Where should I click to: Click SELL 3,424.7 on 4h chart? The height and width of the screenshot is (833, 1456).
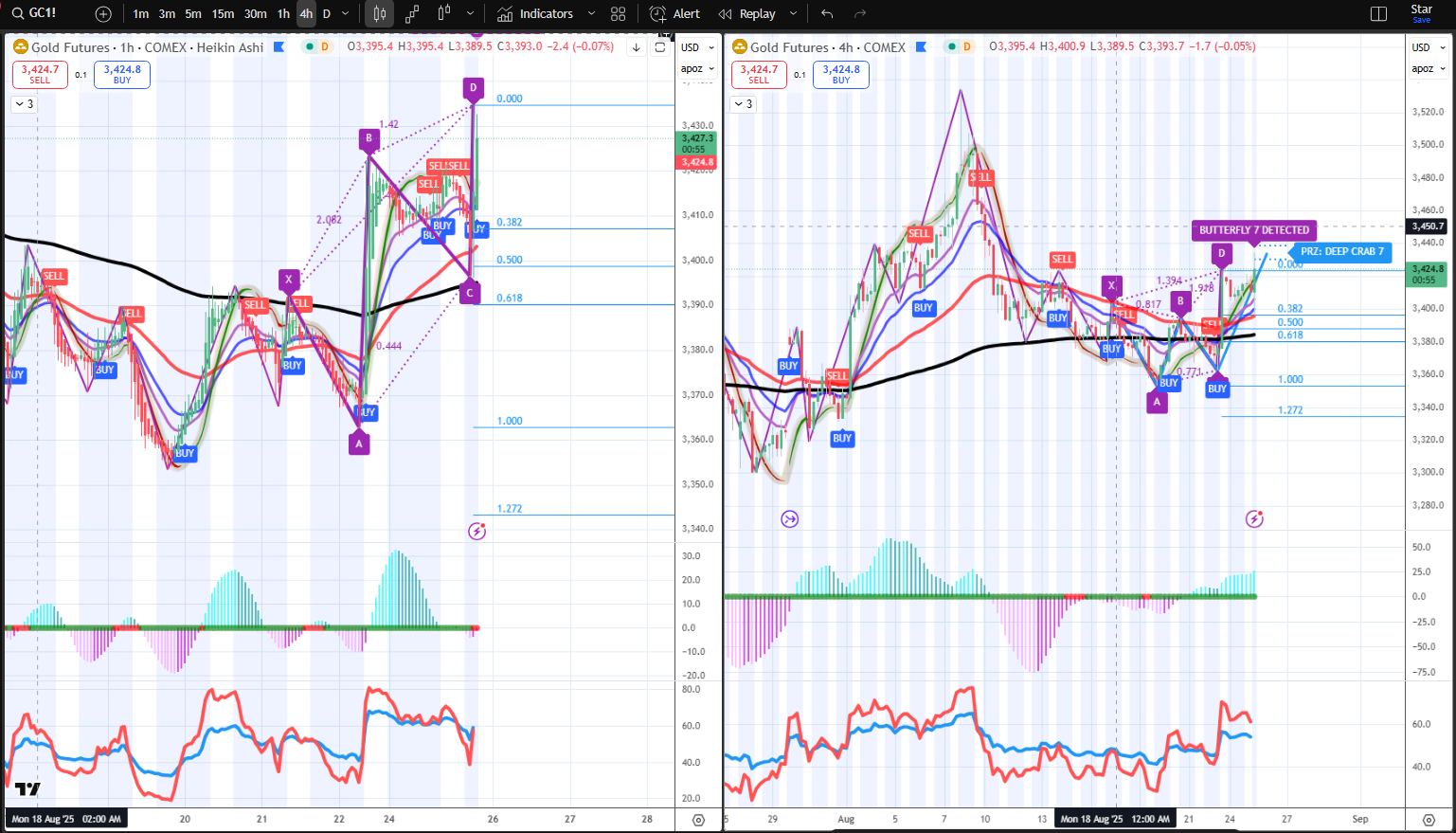[759, 74]
